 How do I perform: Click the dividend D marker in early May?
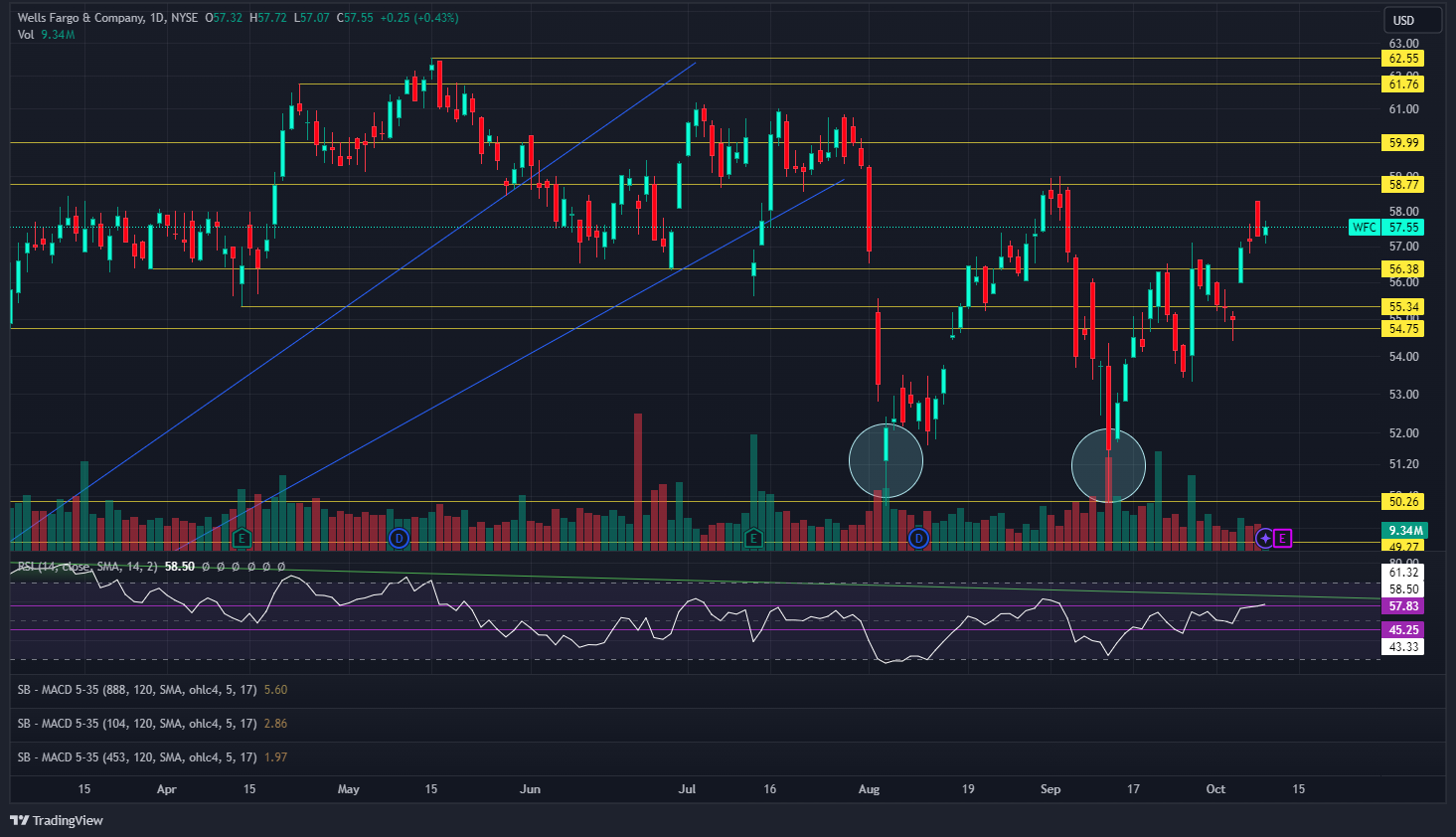[x=399, y=539]
